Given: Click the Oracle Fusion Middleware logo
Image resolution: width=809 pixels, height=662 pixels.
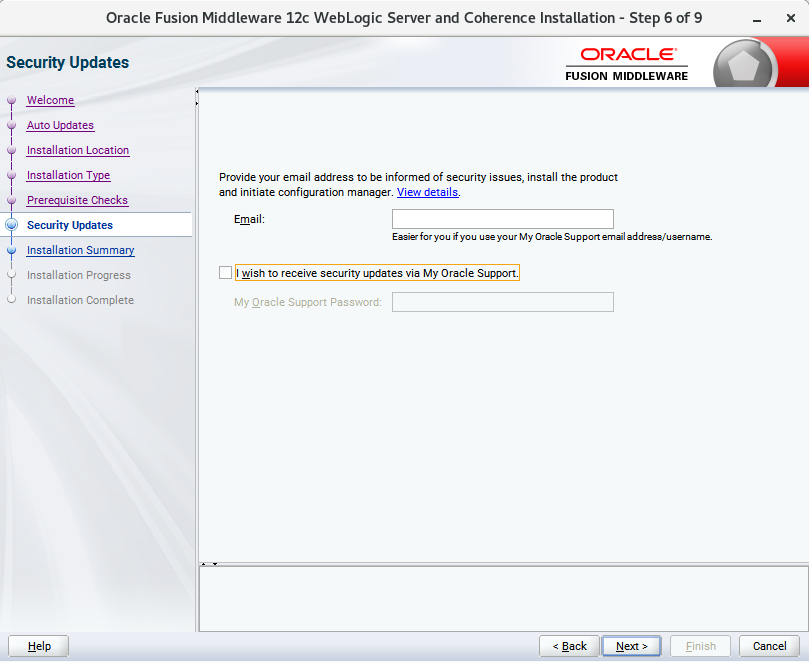Looking at the screenshot, I should [x=627, y=63].
